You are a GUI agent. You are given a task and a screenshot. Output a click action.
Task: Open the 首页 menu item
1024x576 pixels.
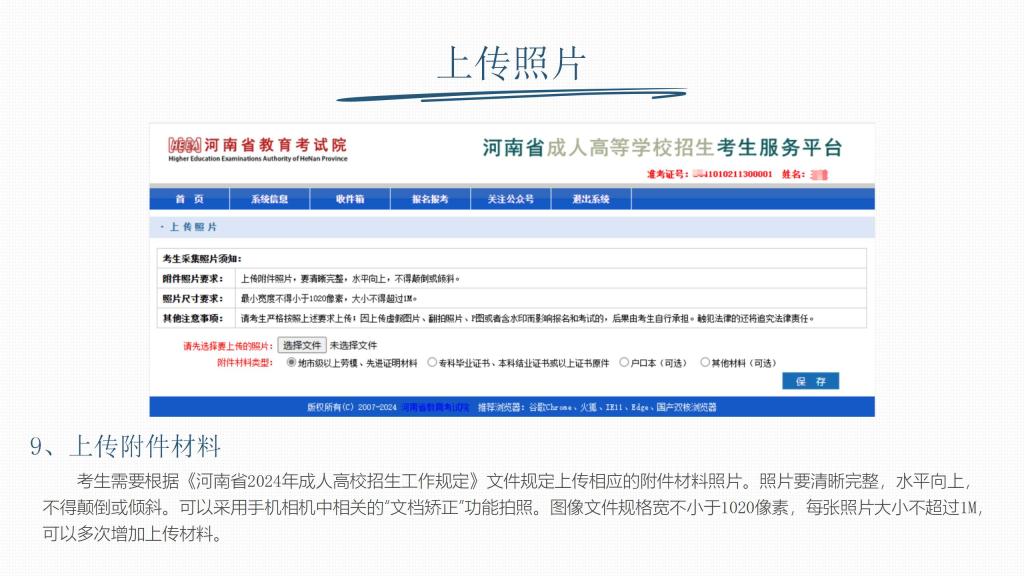tap(189, 199)
